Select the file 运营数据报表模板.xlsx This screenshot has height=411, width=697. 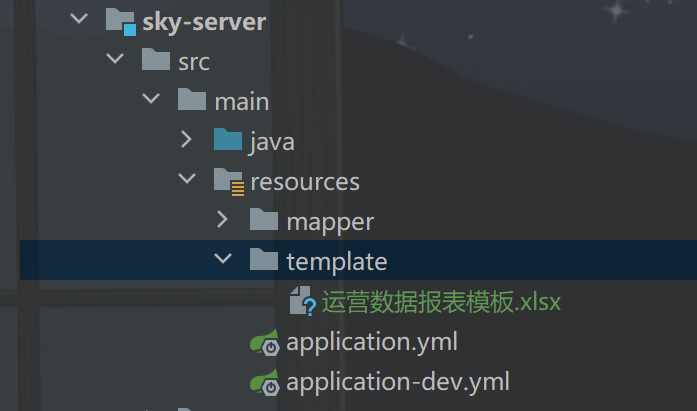pos(441,302)
